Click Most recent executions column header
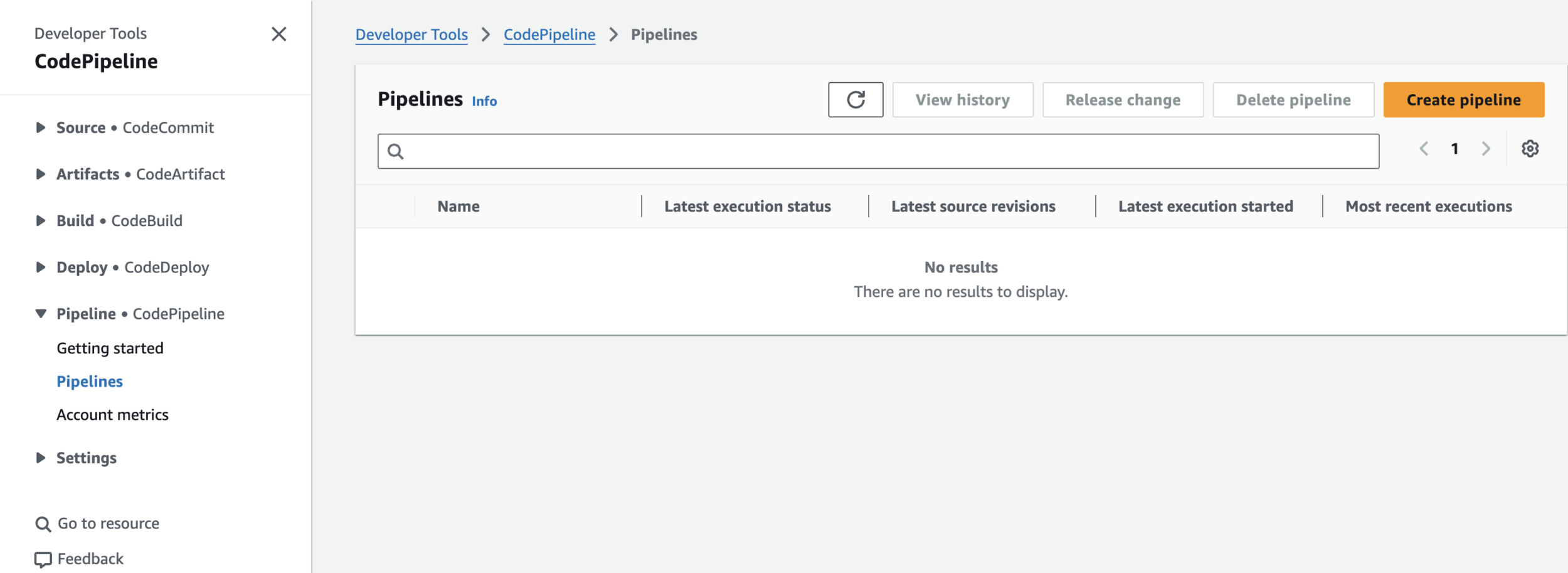Image resolution: width=1568 pixels, height=573 pixels. [1429, 206]
